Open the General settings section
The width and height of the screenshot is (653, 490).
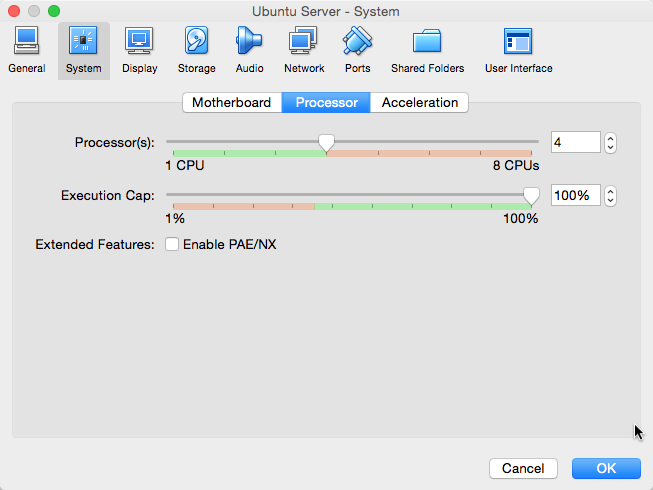point(27,50)
